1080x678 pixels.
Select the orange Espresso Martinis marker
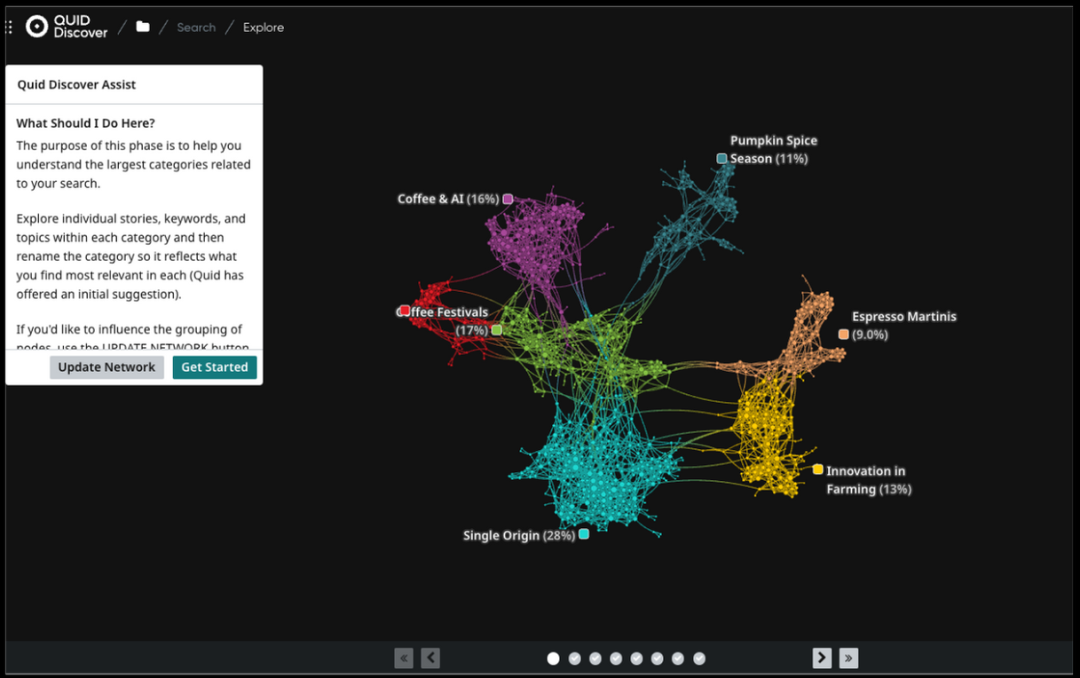point(843,334)
